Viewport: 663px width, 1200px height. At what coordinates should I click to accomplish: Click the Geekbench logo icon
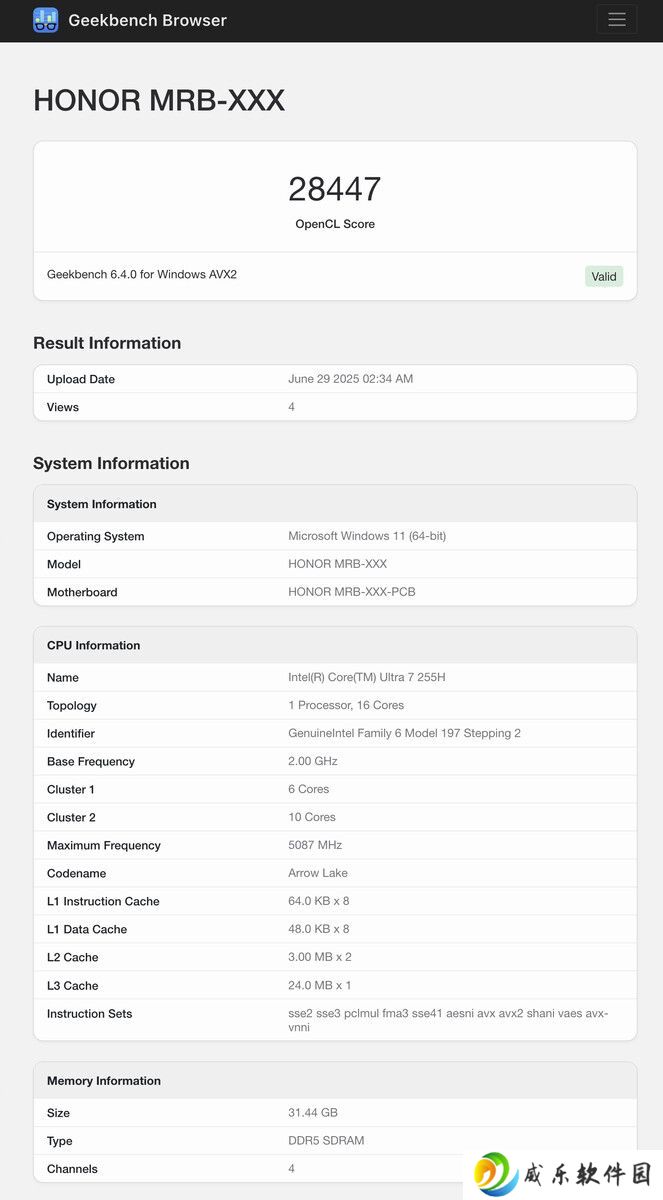(46, 20)
